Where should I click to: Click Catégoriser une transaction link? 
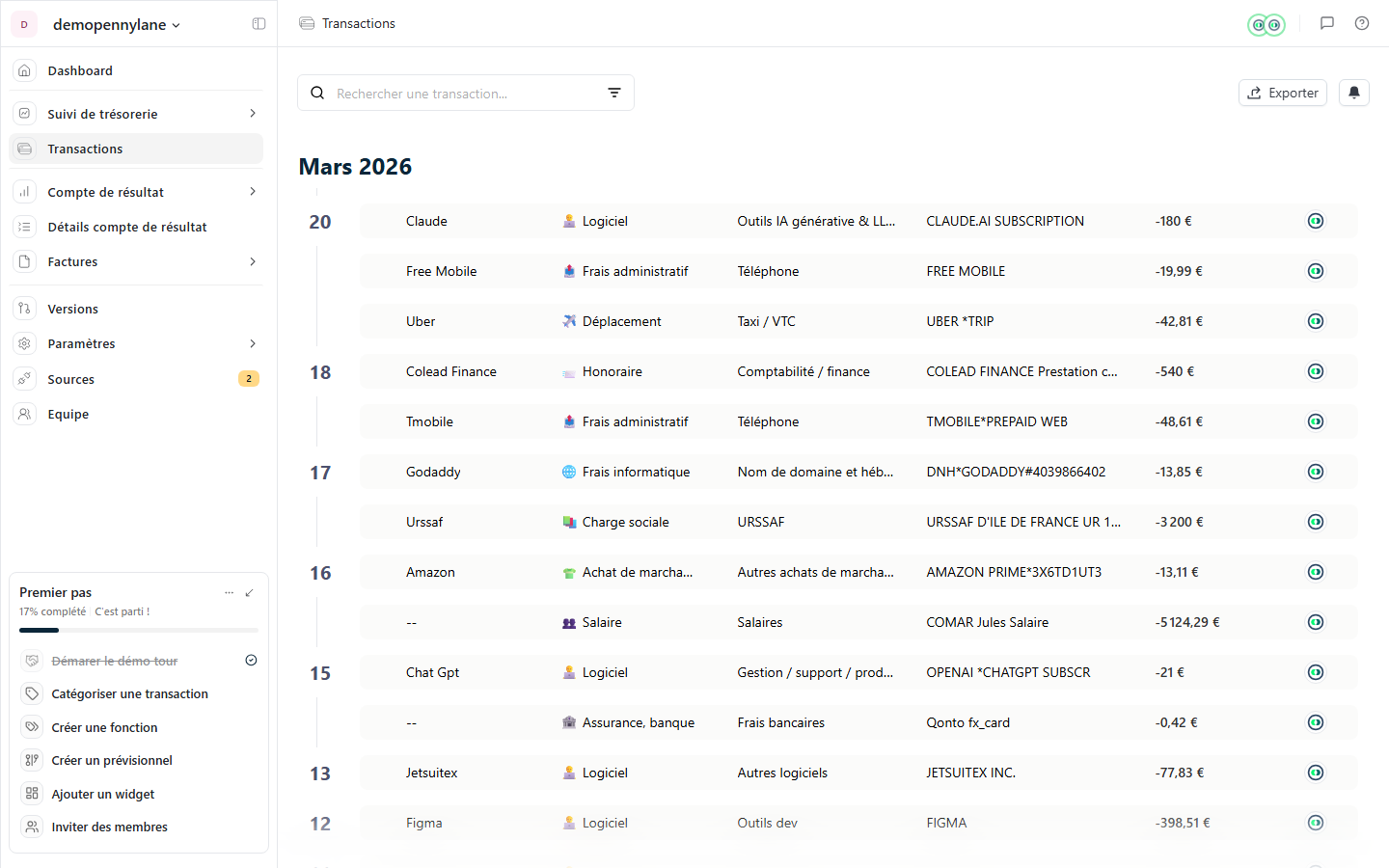coord(129,693)
